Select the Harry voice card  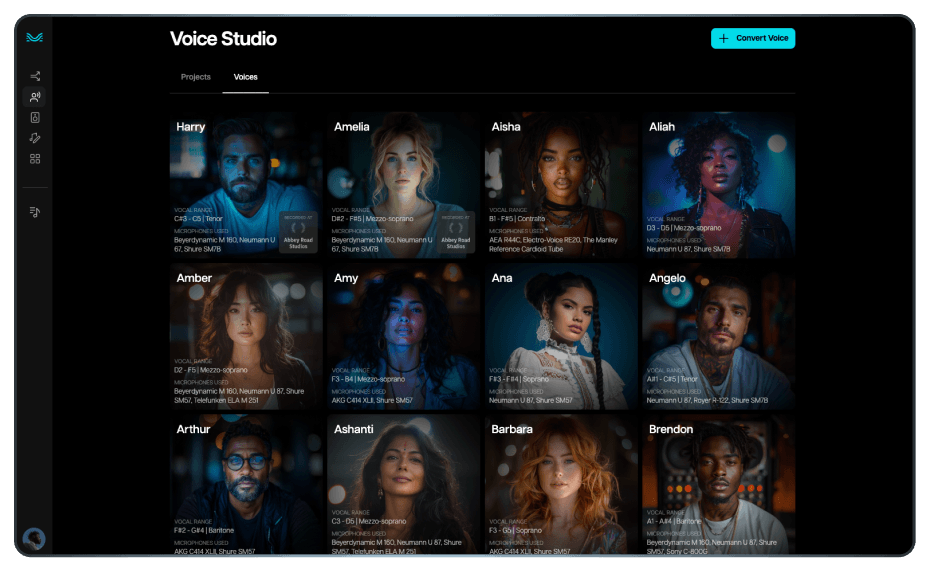tap(246, 185)
